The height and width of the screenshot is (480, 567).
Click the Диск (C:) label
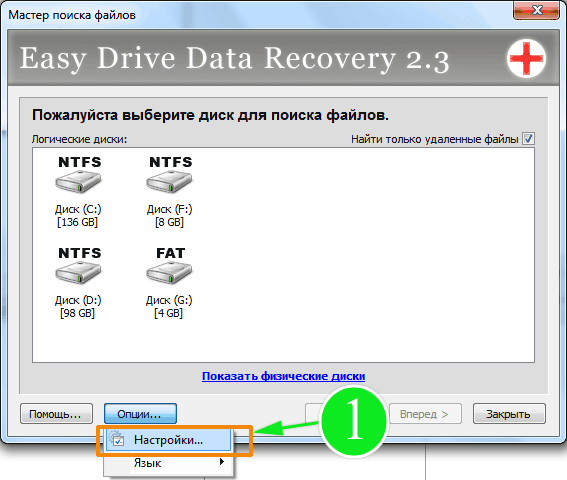78,209
